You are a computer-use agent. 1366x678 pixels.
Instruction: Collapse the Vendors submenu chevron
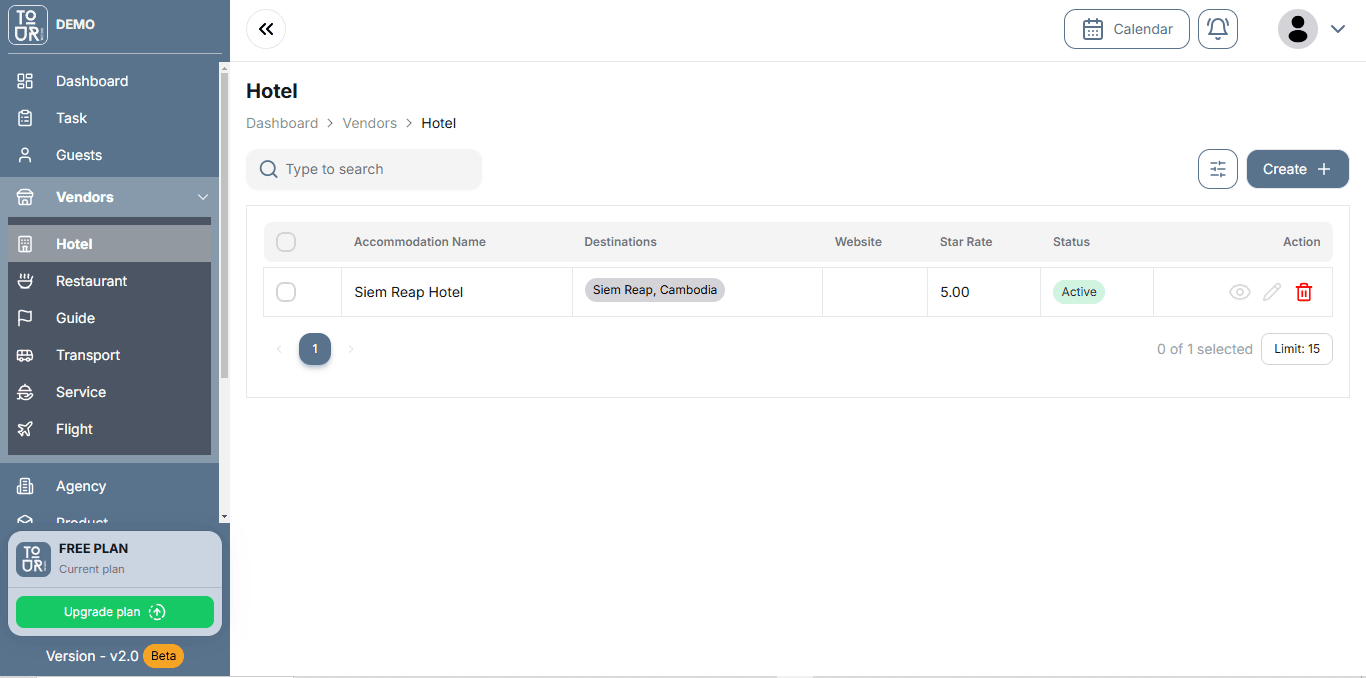coord(203,196)
